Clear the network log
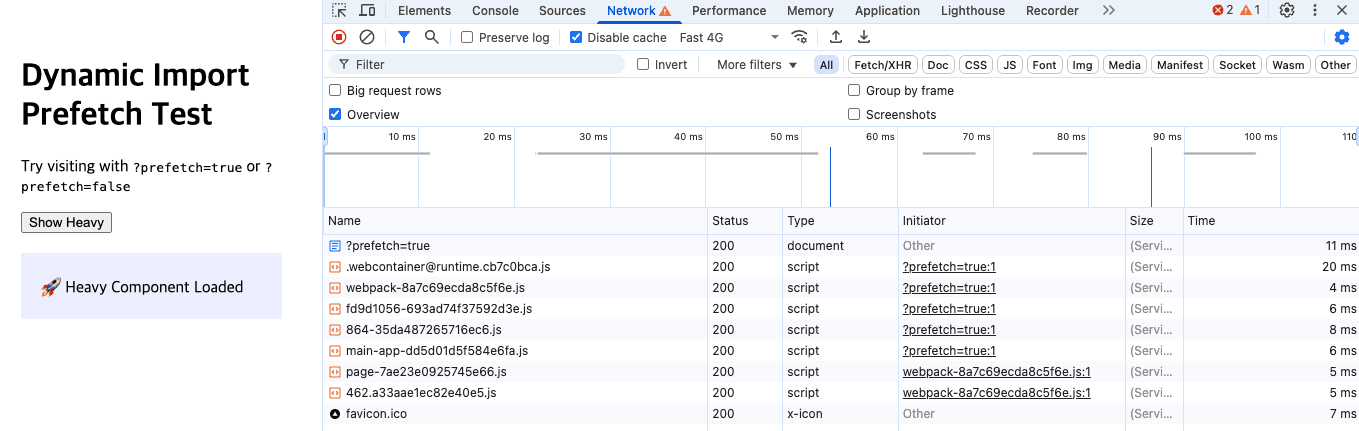 (367, 37)
